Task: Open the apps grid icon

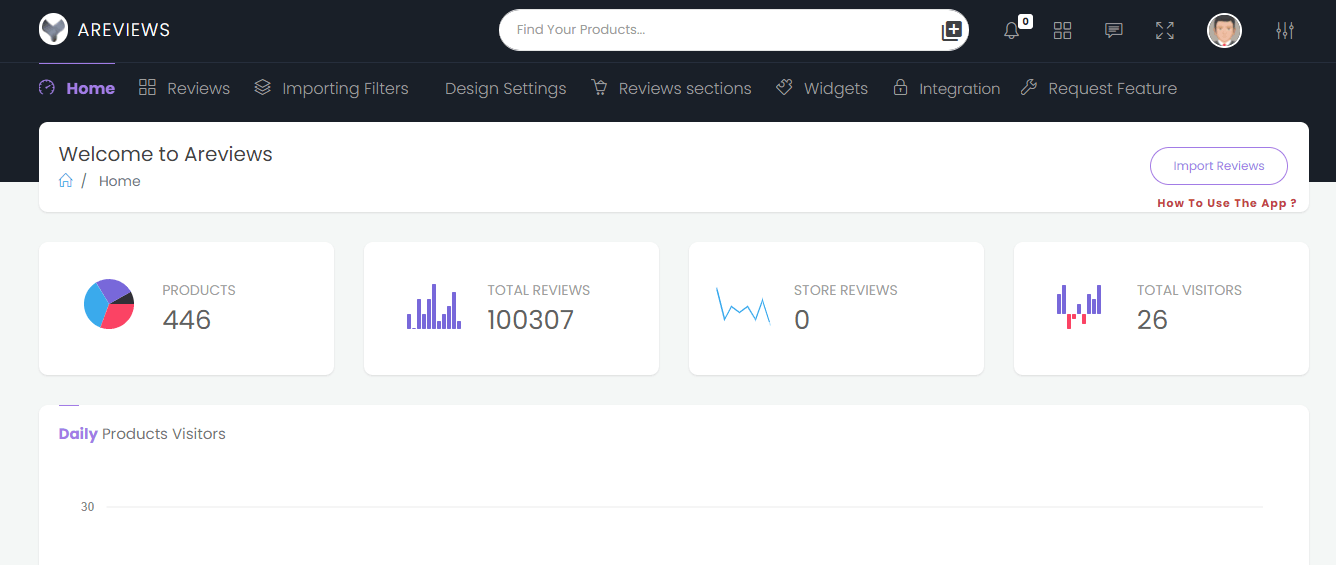Action: pyautogui.click(x=1062, y=31)
